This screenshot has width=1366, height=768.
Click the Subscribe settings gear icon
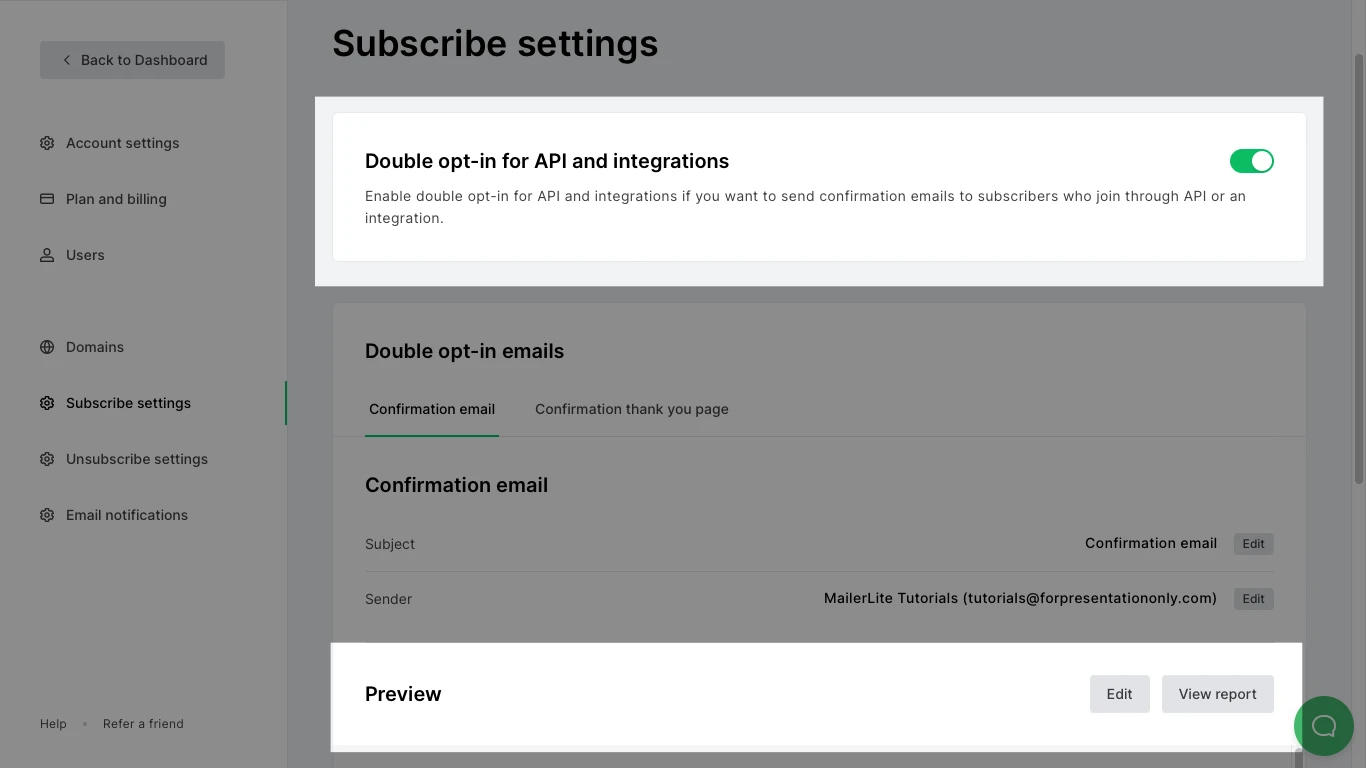pyautogui.click(x=47, y=403)
